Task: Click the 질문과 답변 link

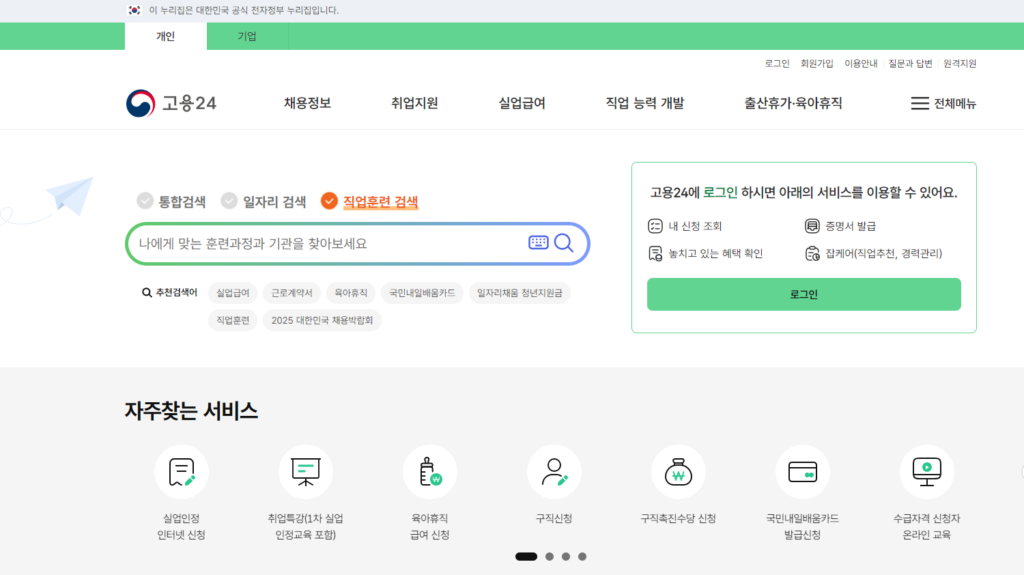Action: coord(910,63)
